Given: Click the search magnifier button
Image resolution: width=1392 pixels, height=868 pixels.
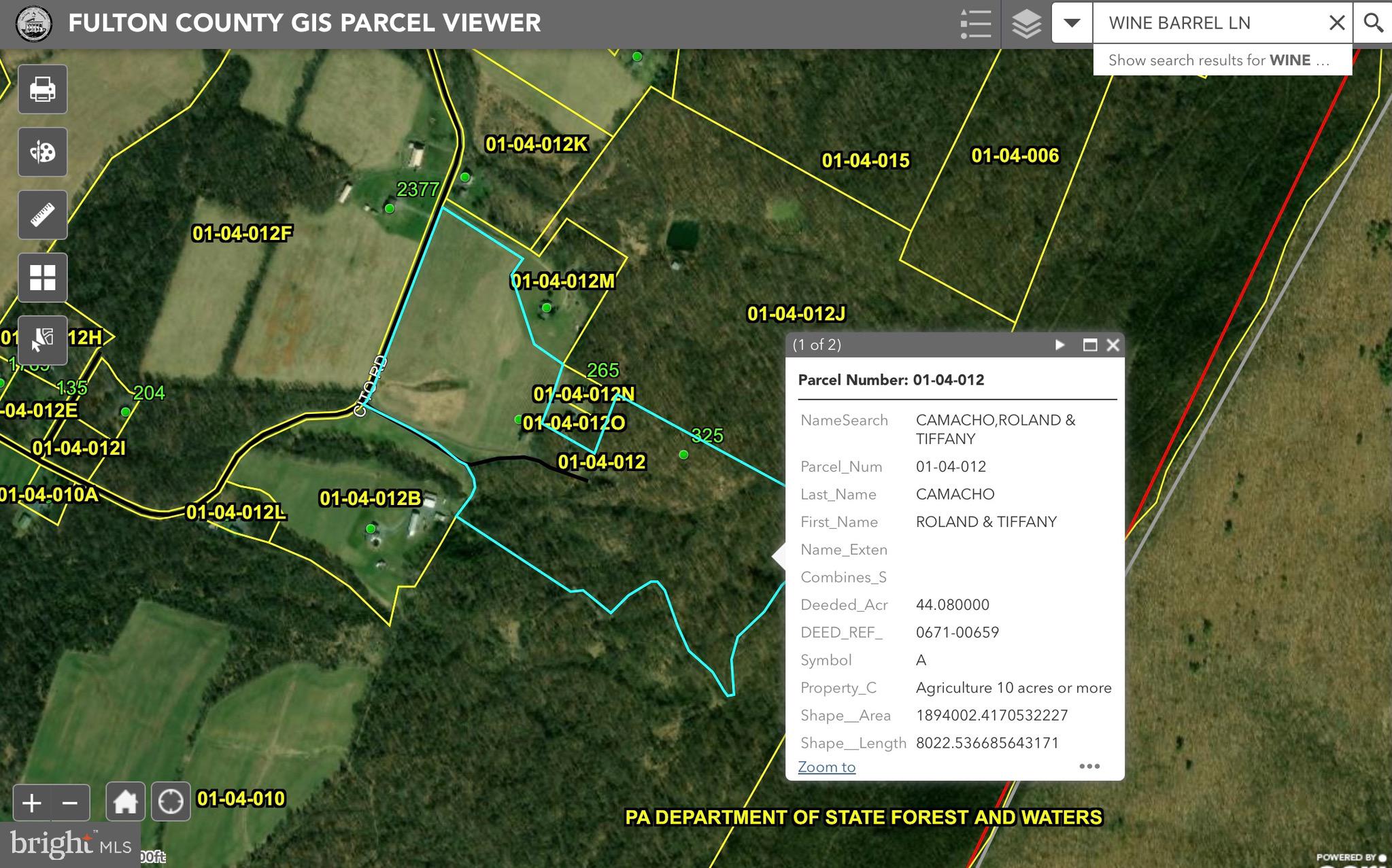Looking at the screenshot, I should click(x=1373, y=23).
